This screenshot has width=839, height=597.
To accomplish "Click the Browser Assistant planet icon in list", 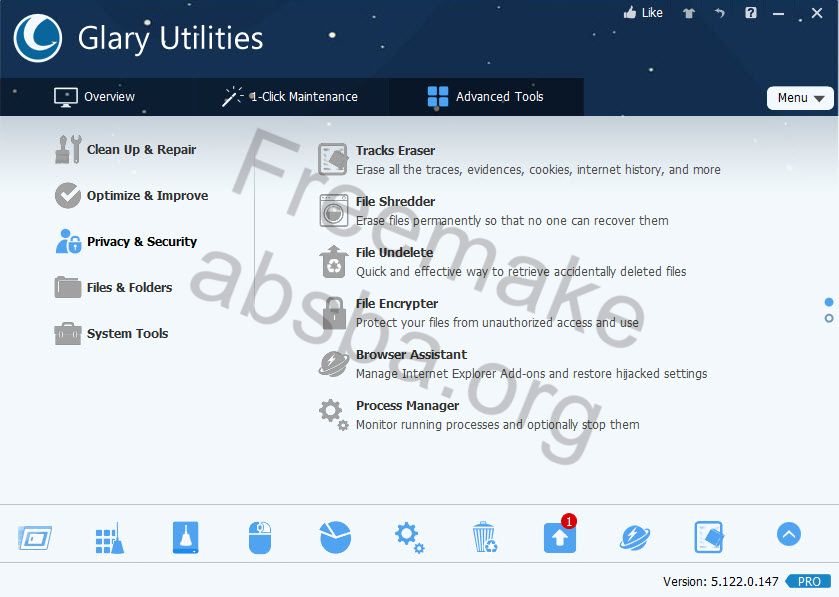I will click(334, 364).
